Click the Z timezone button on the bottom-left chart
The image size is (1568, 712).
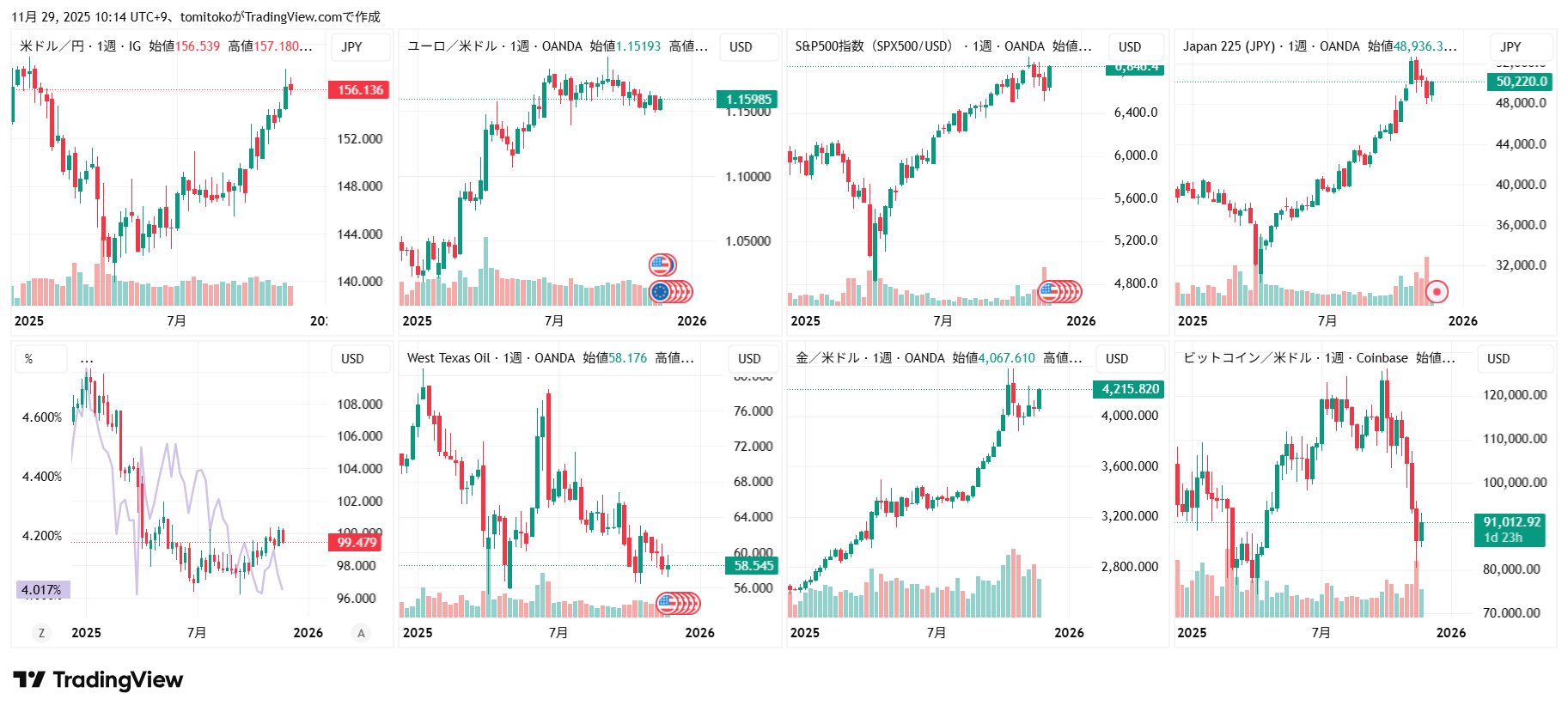pyautogui.click(x=40, y=633)
